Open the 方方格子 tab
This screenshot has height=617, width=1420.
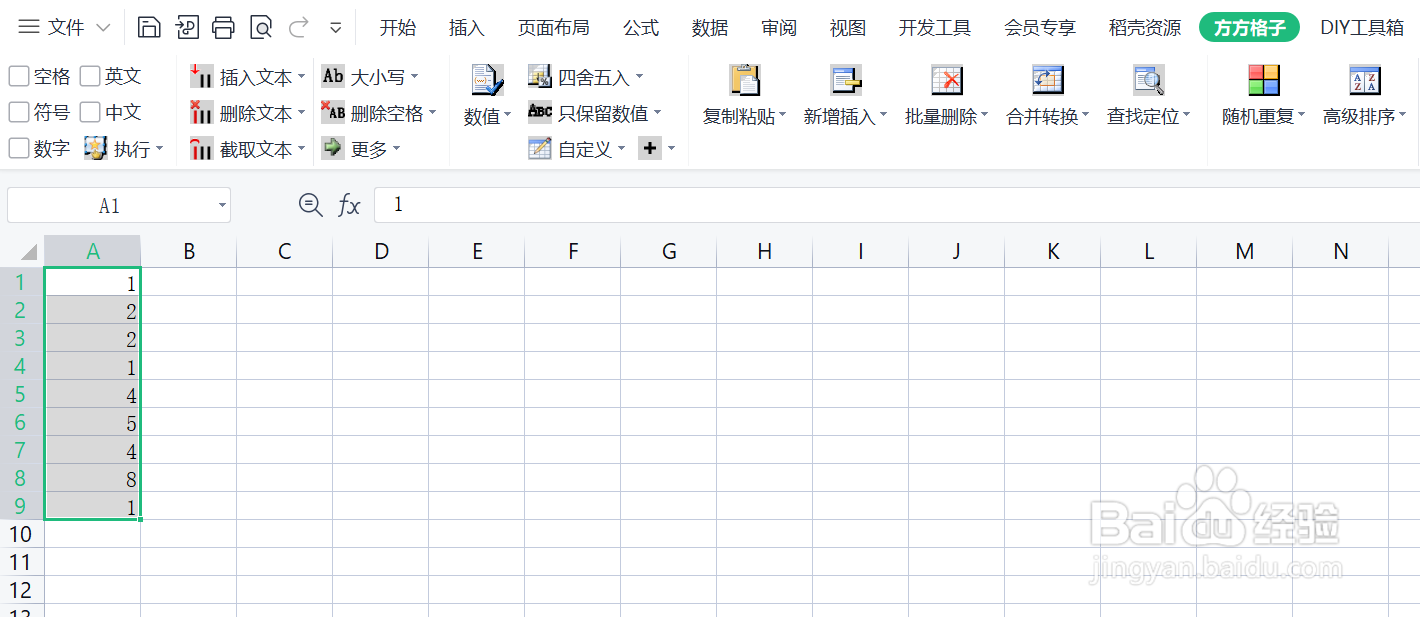tap(1249, 28)
